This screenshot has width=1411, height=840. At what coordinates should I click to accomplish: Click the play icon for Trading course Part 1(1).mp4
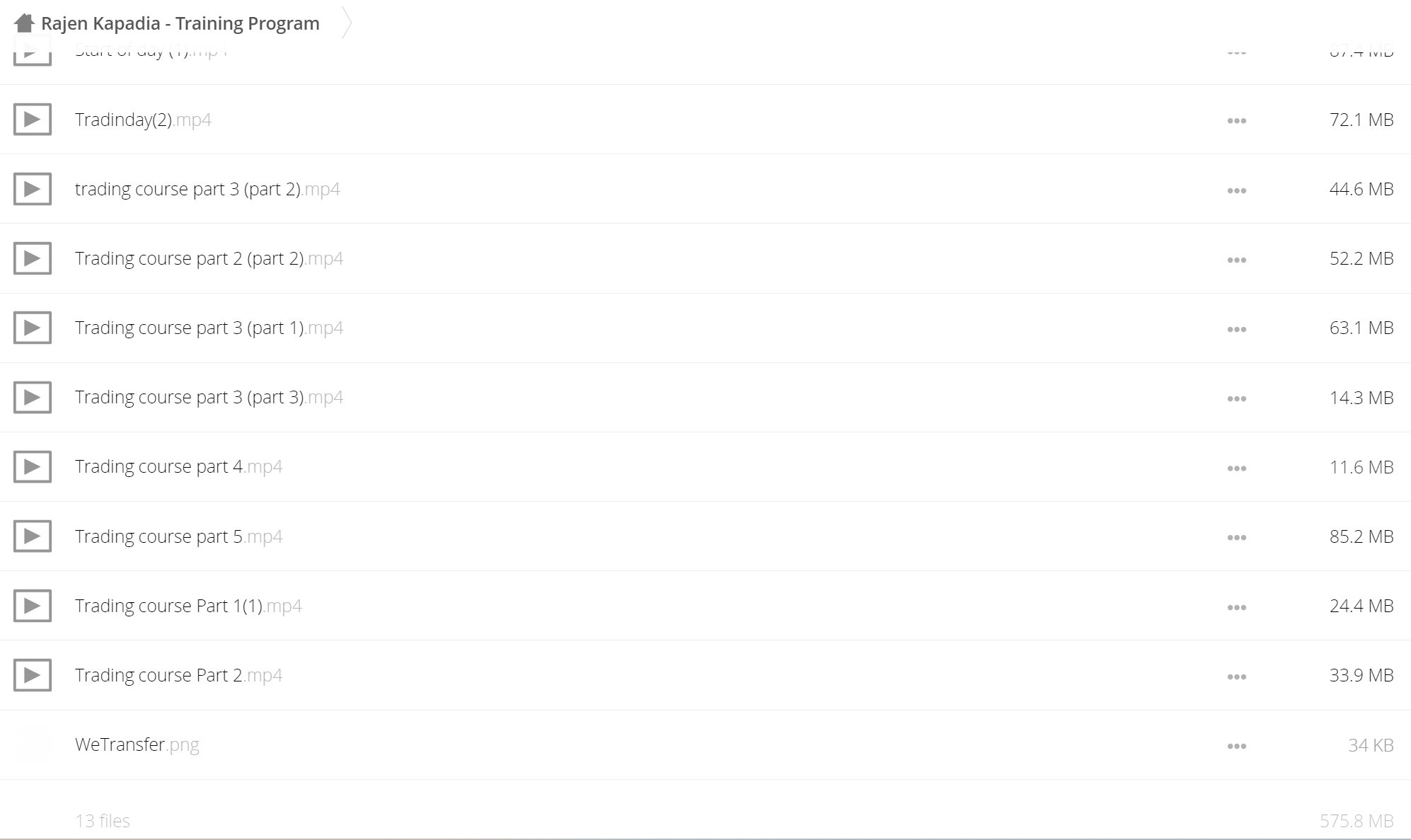[x=33, y=606]
